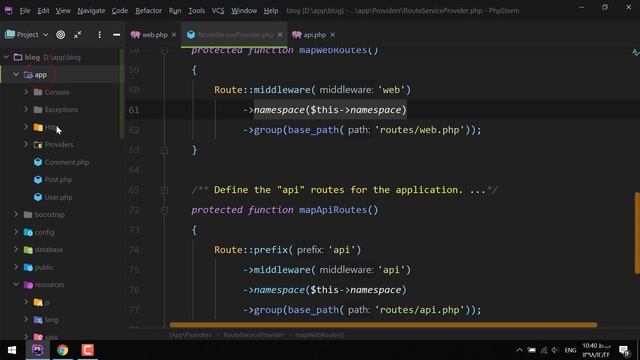
Task: Click the scroll-from-source target icon
Action: click(x=60, y=35)
